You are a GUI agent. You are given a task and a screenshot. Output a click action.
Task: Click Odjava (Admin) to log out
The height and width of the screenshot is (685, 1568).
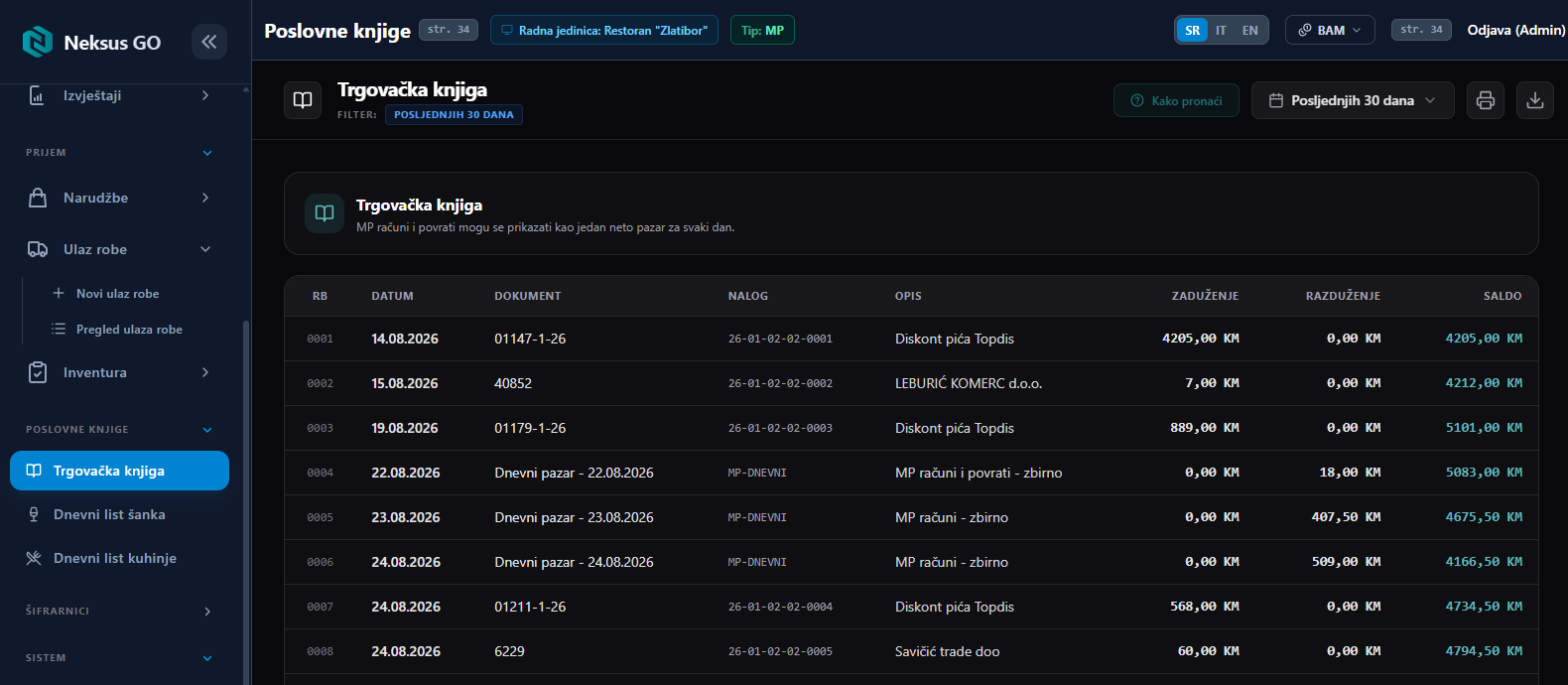point(1515,30)
